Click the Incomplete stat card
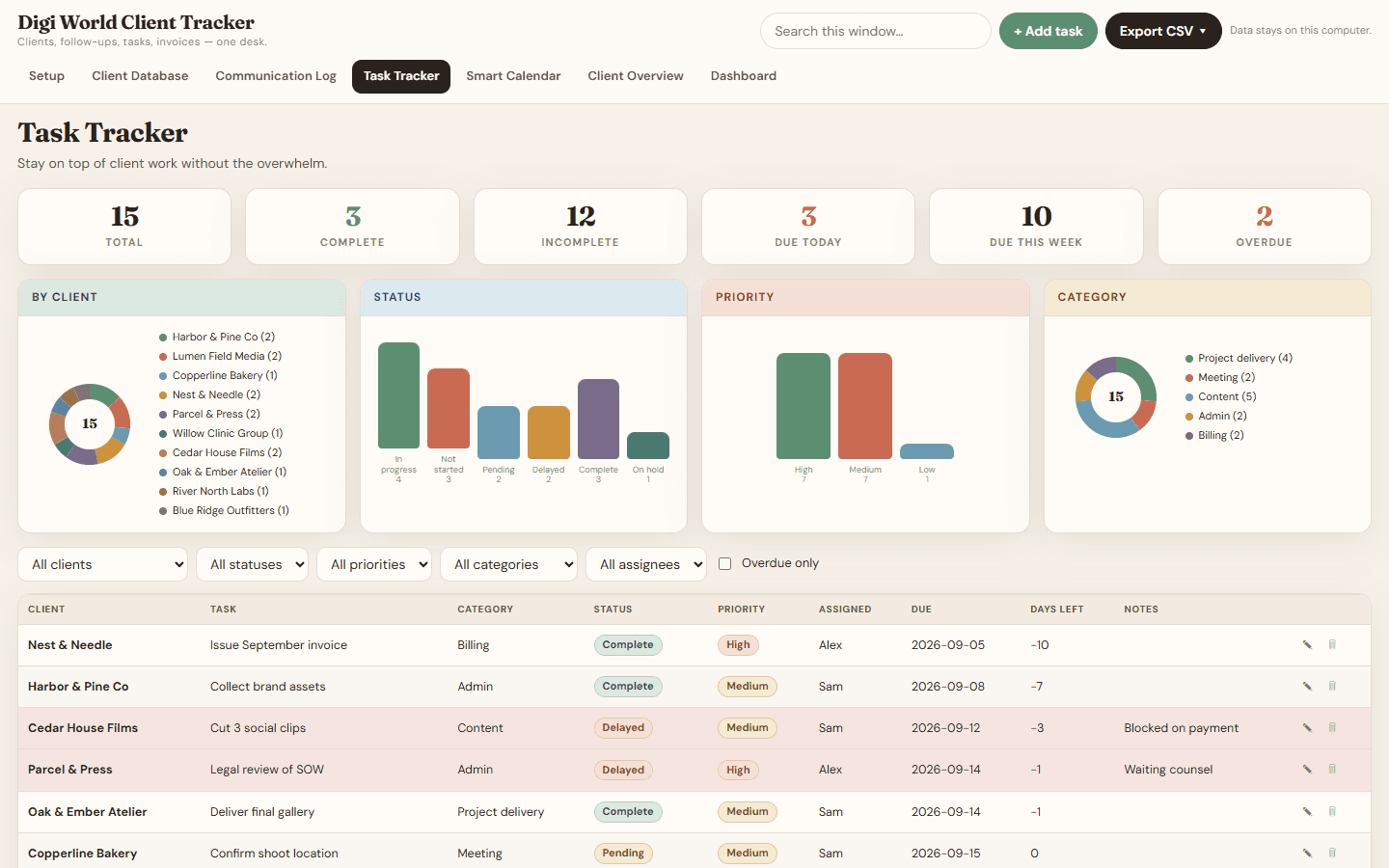 (x=581, y=227)
